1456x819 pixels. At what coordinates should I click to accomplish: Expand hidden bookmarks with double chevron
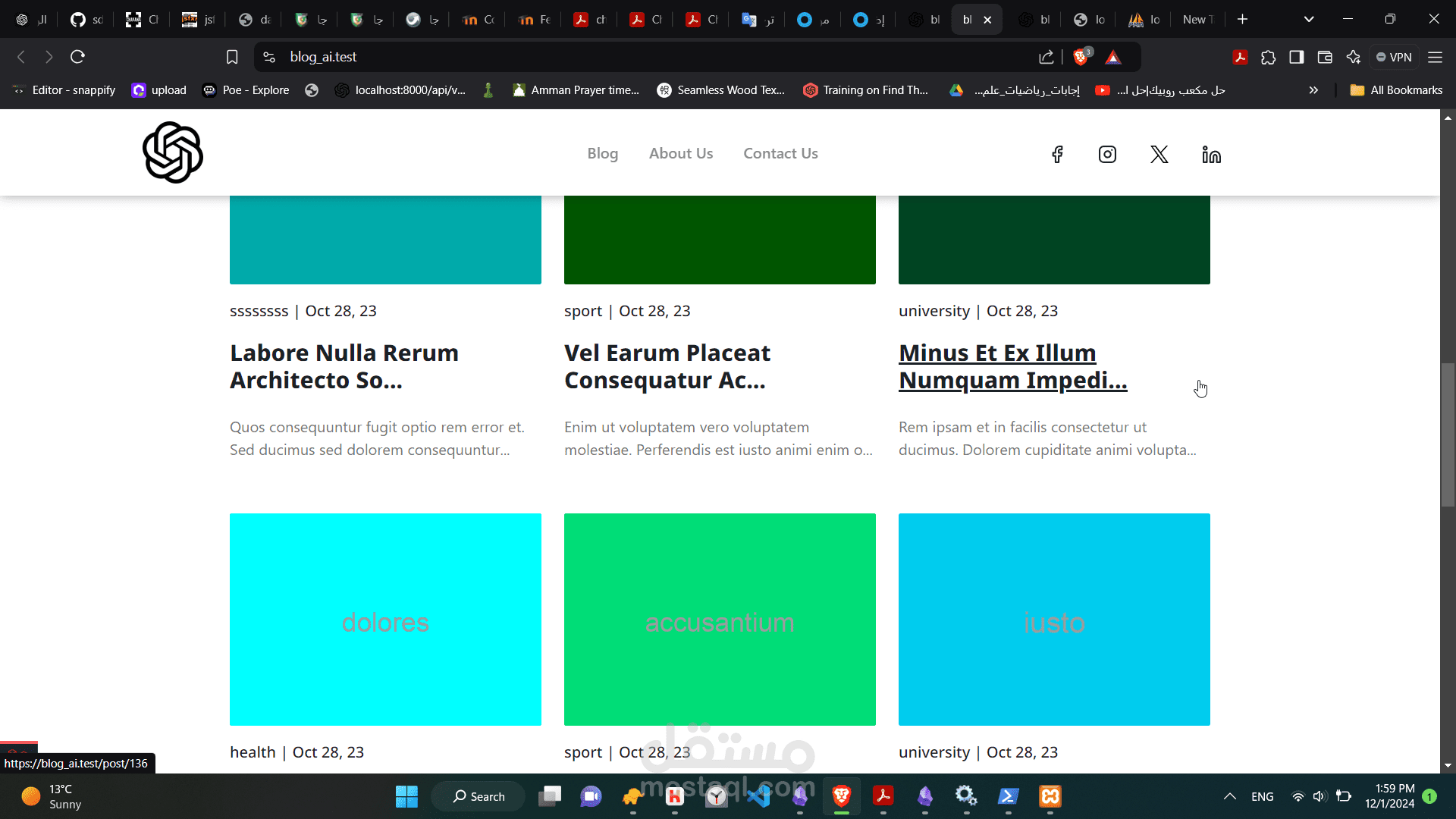[x=1313, y=90]
